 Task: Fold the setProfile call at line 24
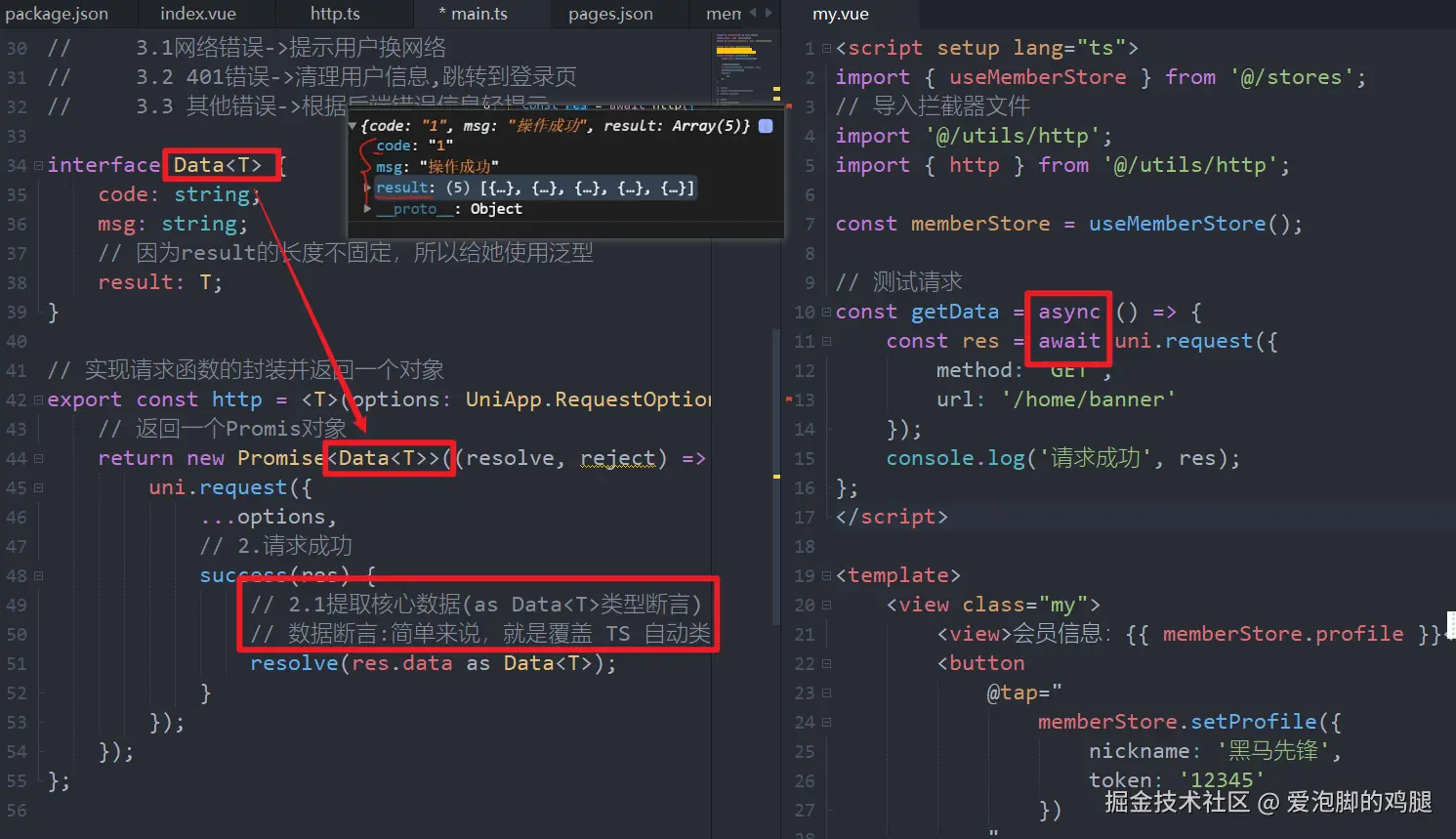(826, 722)
